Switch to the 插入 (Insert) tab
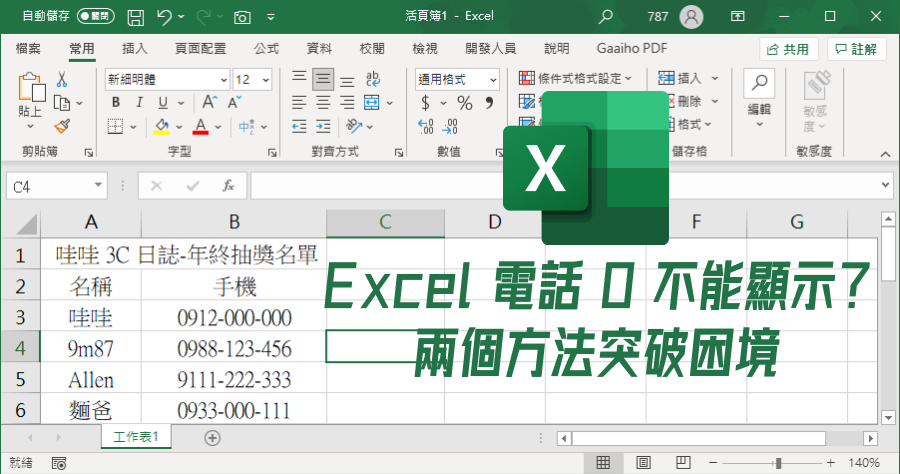Screen dimensions: 900x474 point(134,49)
